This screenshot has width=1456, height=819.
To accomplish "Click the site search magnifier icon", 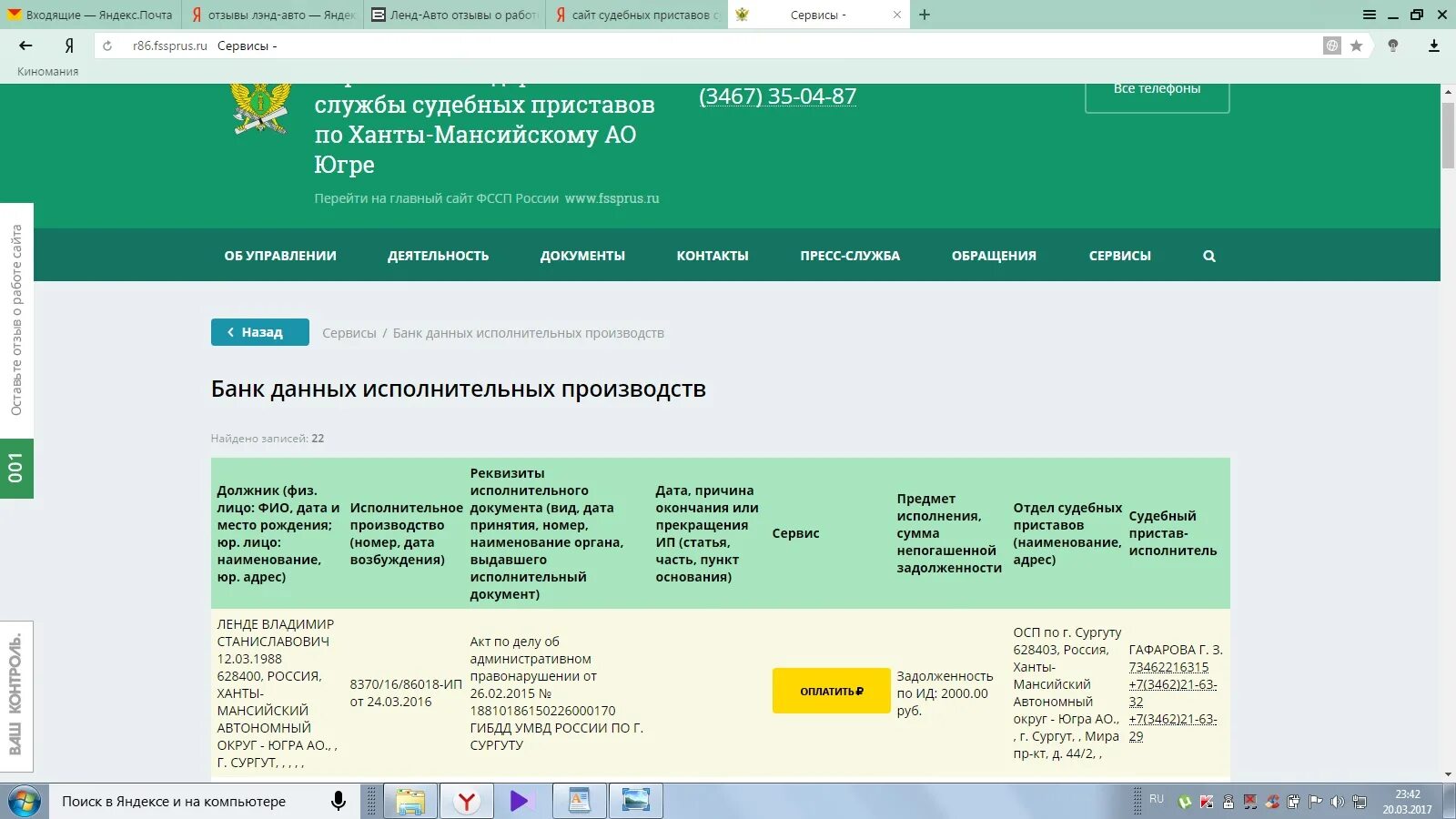I will [1208, 256].
